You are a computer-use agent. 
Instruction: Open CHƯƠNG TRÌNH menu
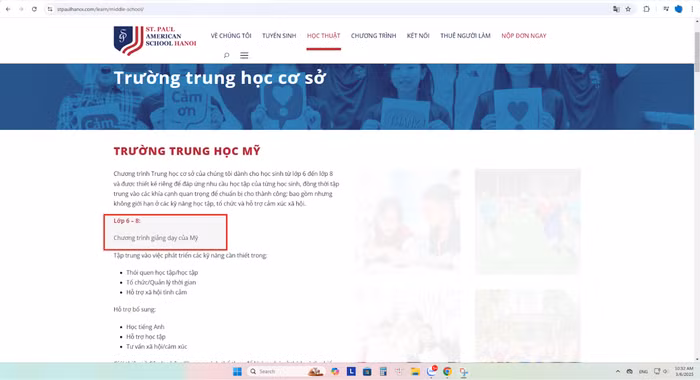373,36
